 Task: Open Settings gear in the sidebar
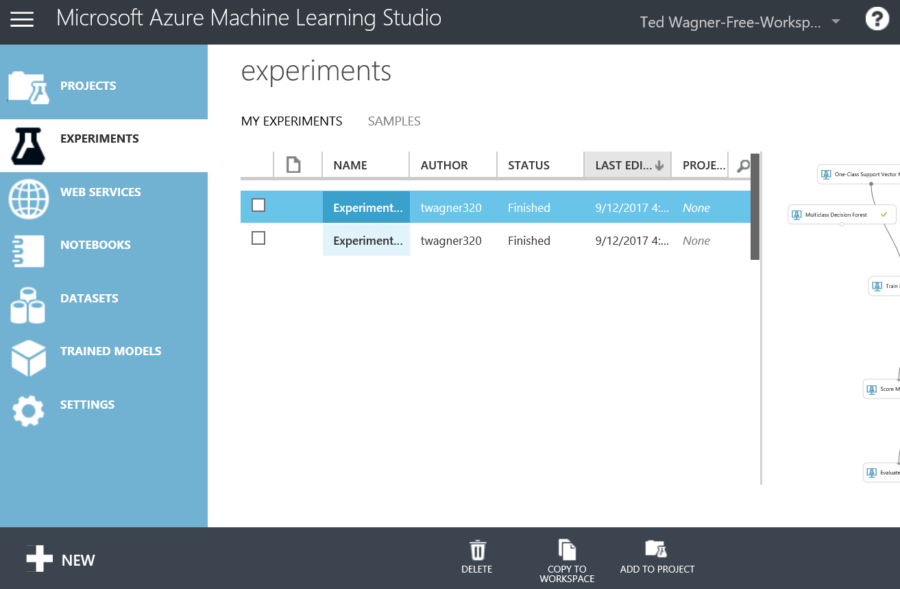point(28,410)
